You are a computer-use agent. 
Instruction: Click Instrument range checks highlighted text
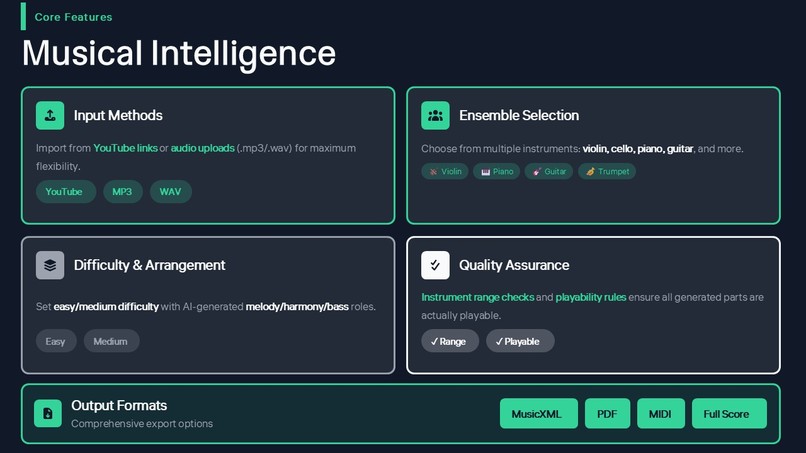click(478, 297)
